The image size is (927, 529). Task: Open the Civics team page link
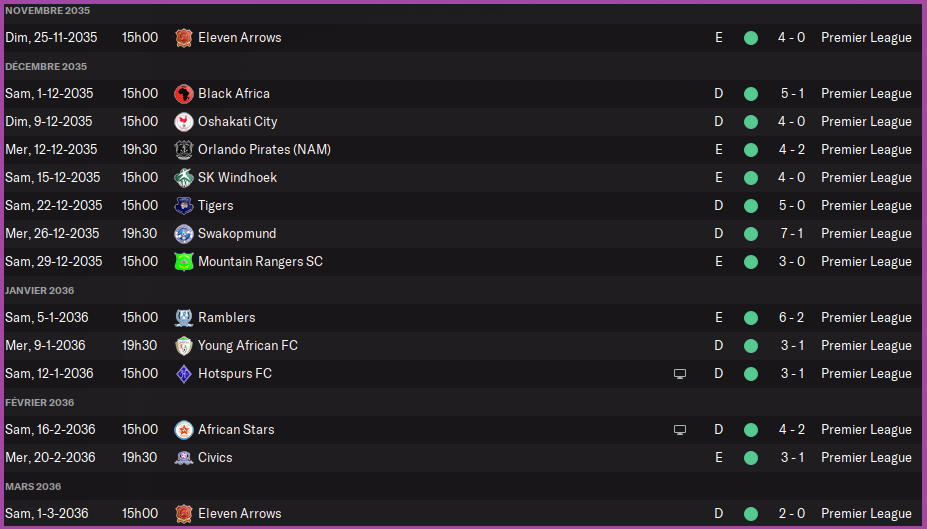coord(215,457)
